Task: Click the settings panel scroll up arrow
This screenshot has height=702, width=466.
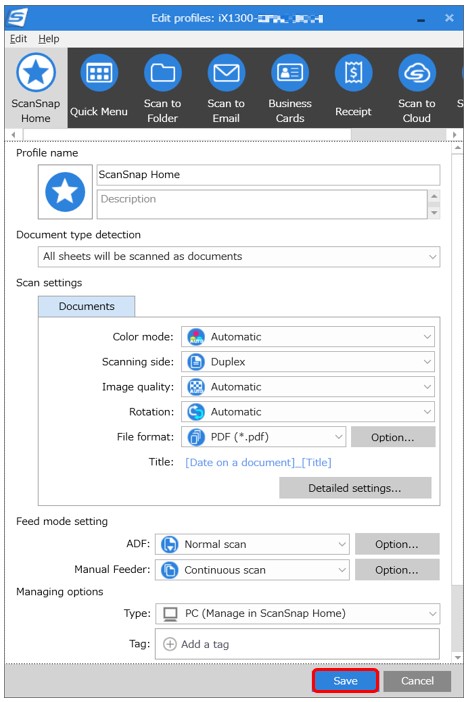Action: [x=457, y=148]
